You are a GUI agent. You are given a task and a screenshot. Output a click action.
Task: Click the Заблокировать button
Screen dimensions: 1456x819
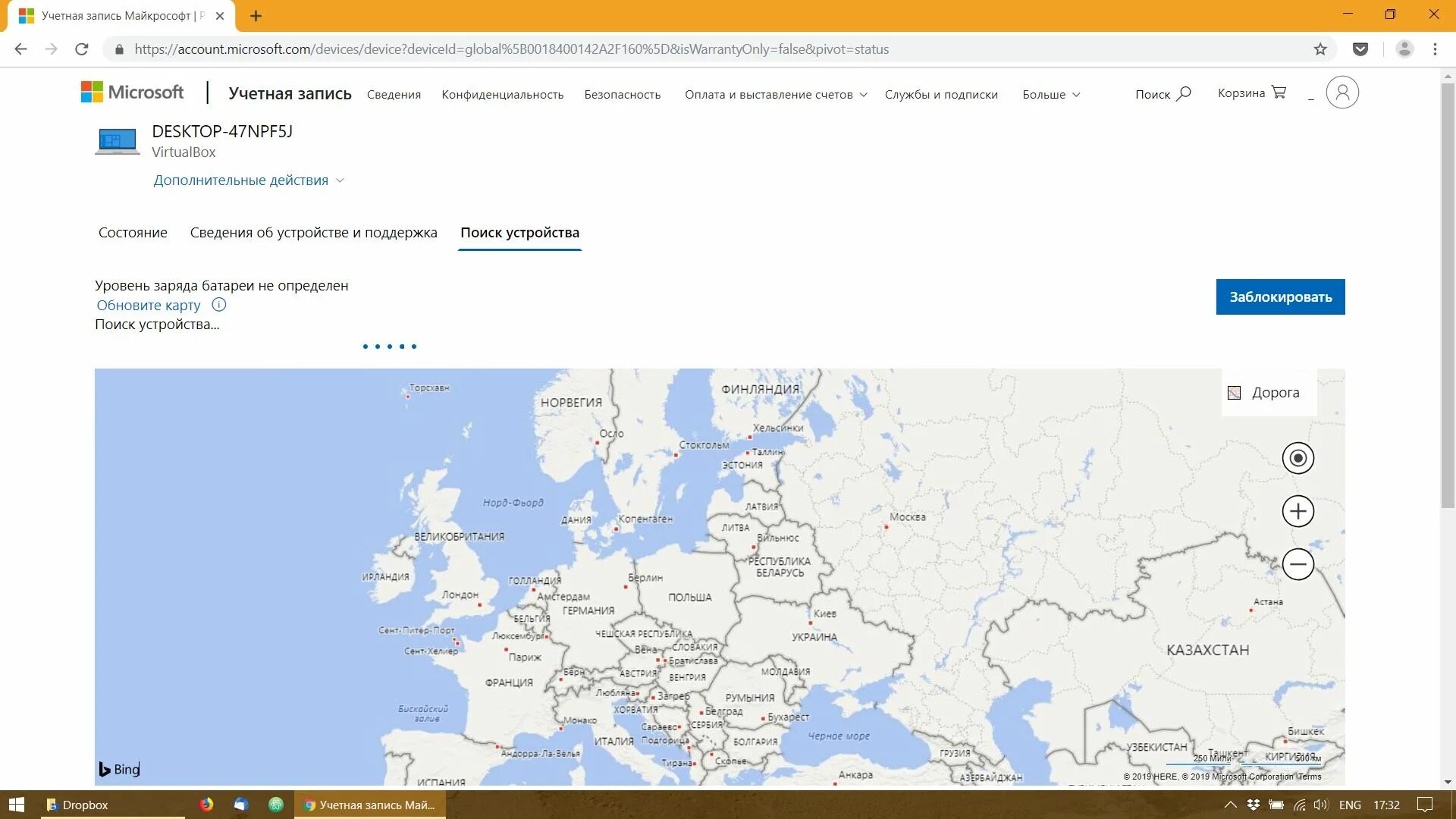pyautogui.click(x=1280, y=297)
